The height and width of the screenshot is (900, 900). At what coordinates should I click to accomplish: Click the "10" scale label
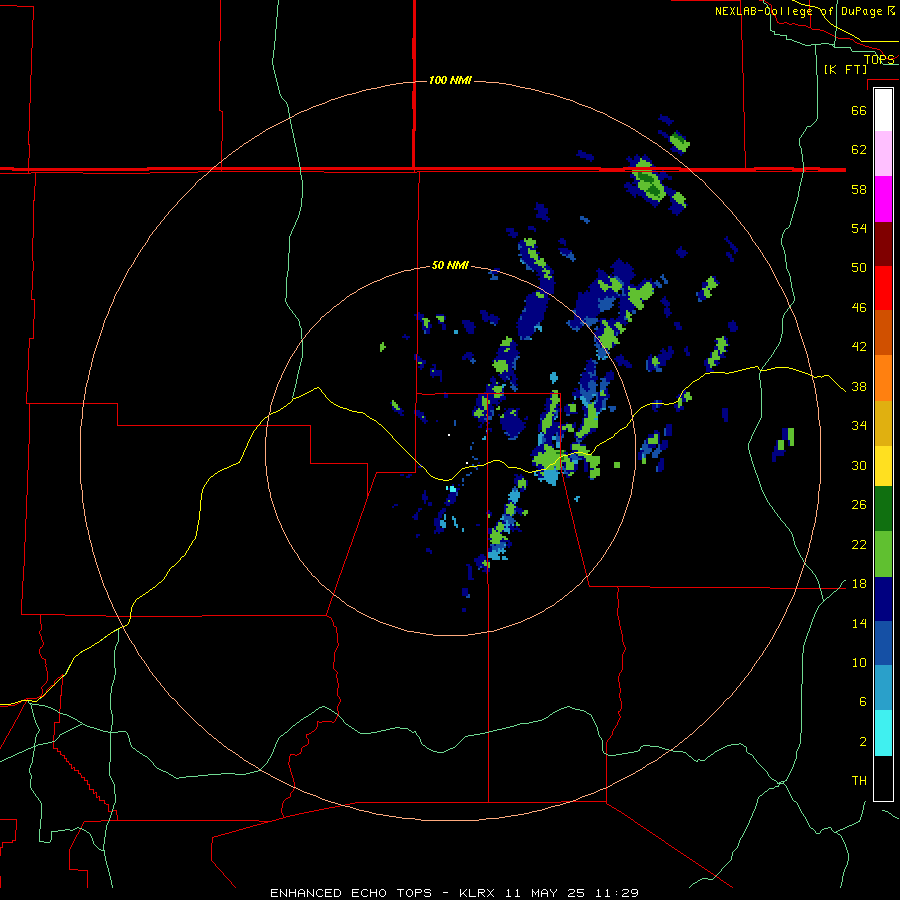pyautogui.click(x=859, y=662)
